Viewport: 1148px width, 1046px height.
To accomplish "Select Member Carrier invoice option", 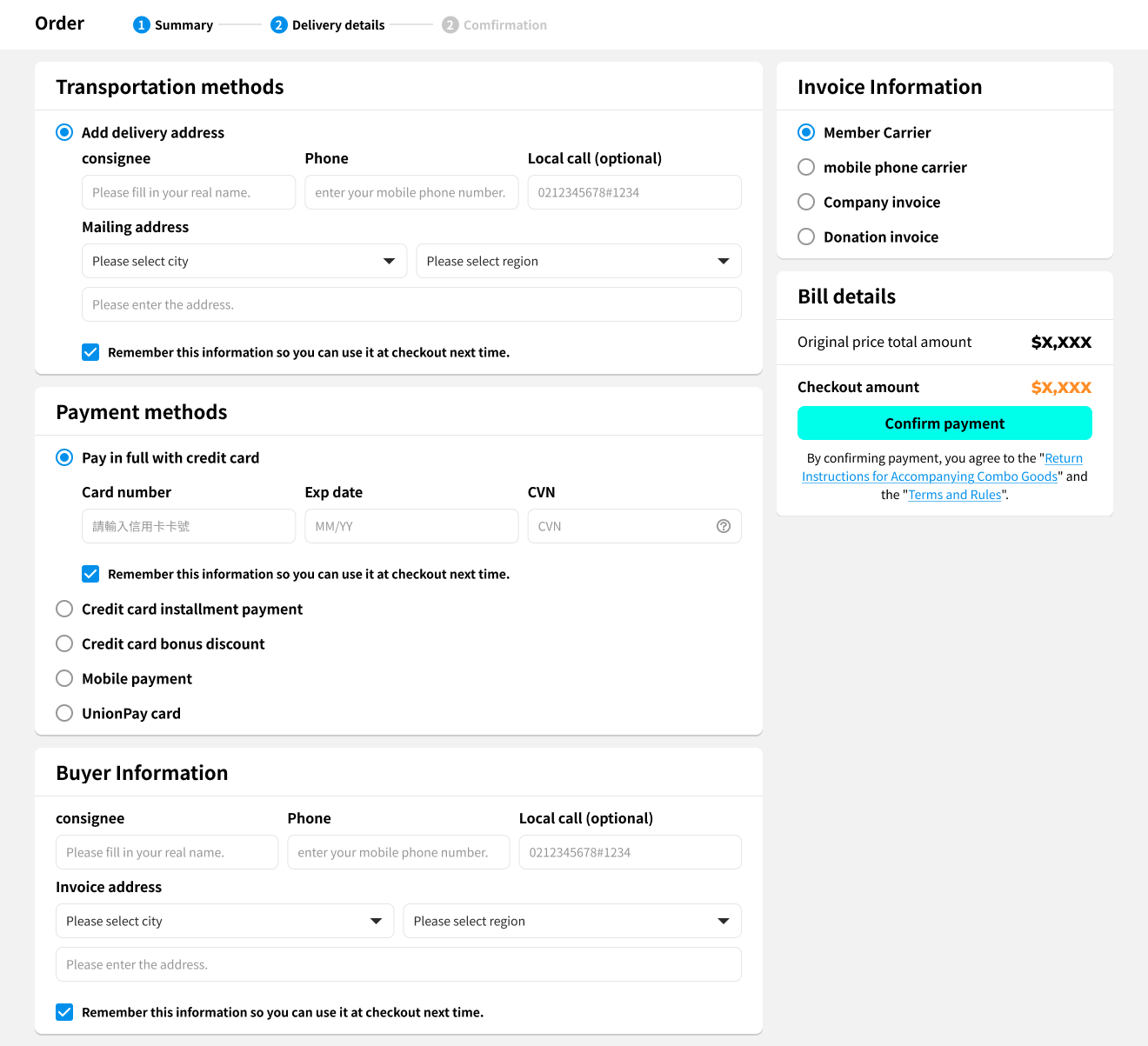I will 806,132.
